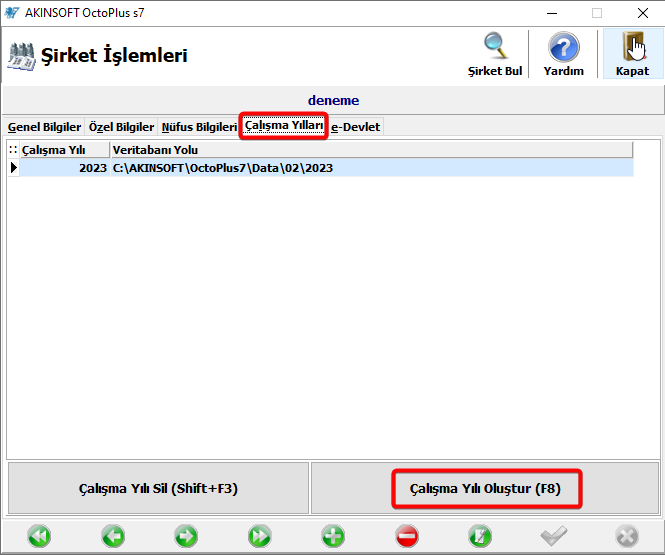Edit record with green pencil icon

(x=480, y=536)
